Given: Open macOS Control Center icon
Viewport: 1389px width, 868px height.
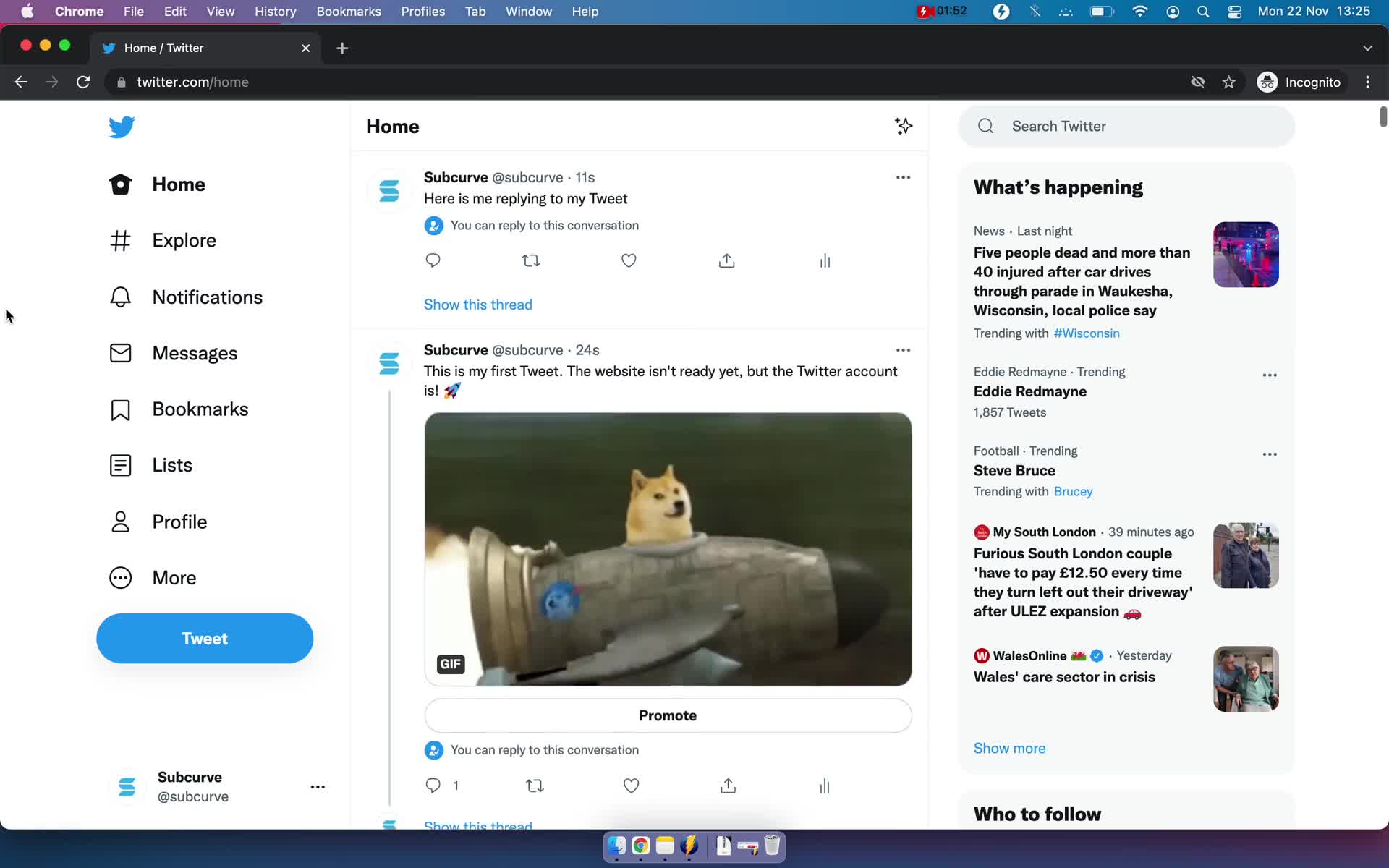Looking at the screenshot, I should click(1234, 12).
